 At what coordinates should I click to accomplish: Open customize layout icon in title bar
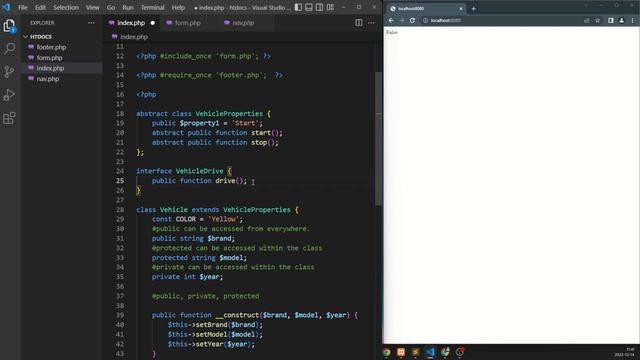point(330,7)
